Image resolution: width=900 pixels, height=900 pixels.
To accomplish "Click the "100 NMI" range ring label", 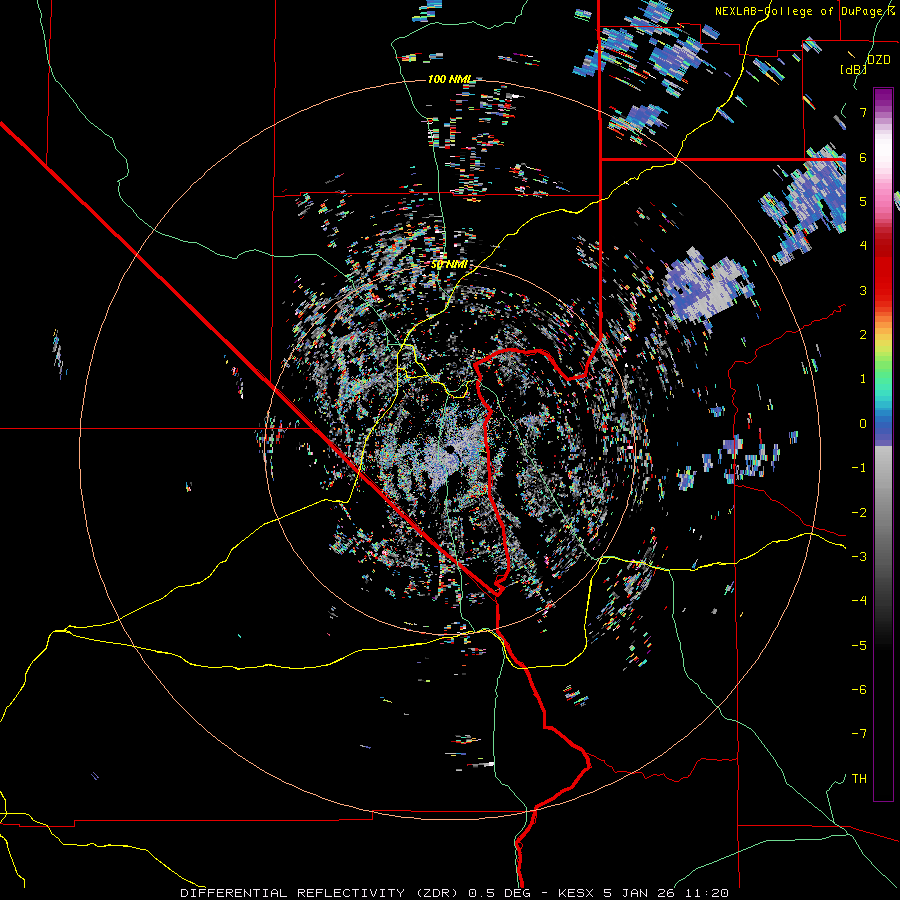I will (451, 79).
